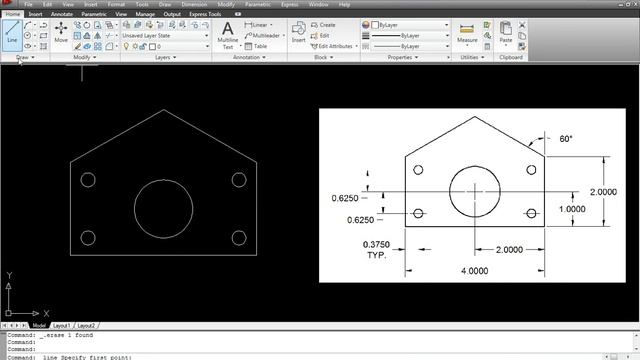Select the Trim tool
This screenshot has width=640, height=360.
click(x=109, y=36)
